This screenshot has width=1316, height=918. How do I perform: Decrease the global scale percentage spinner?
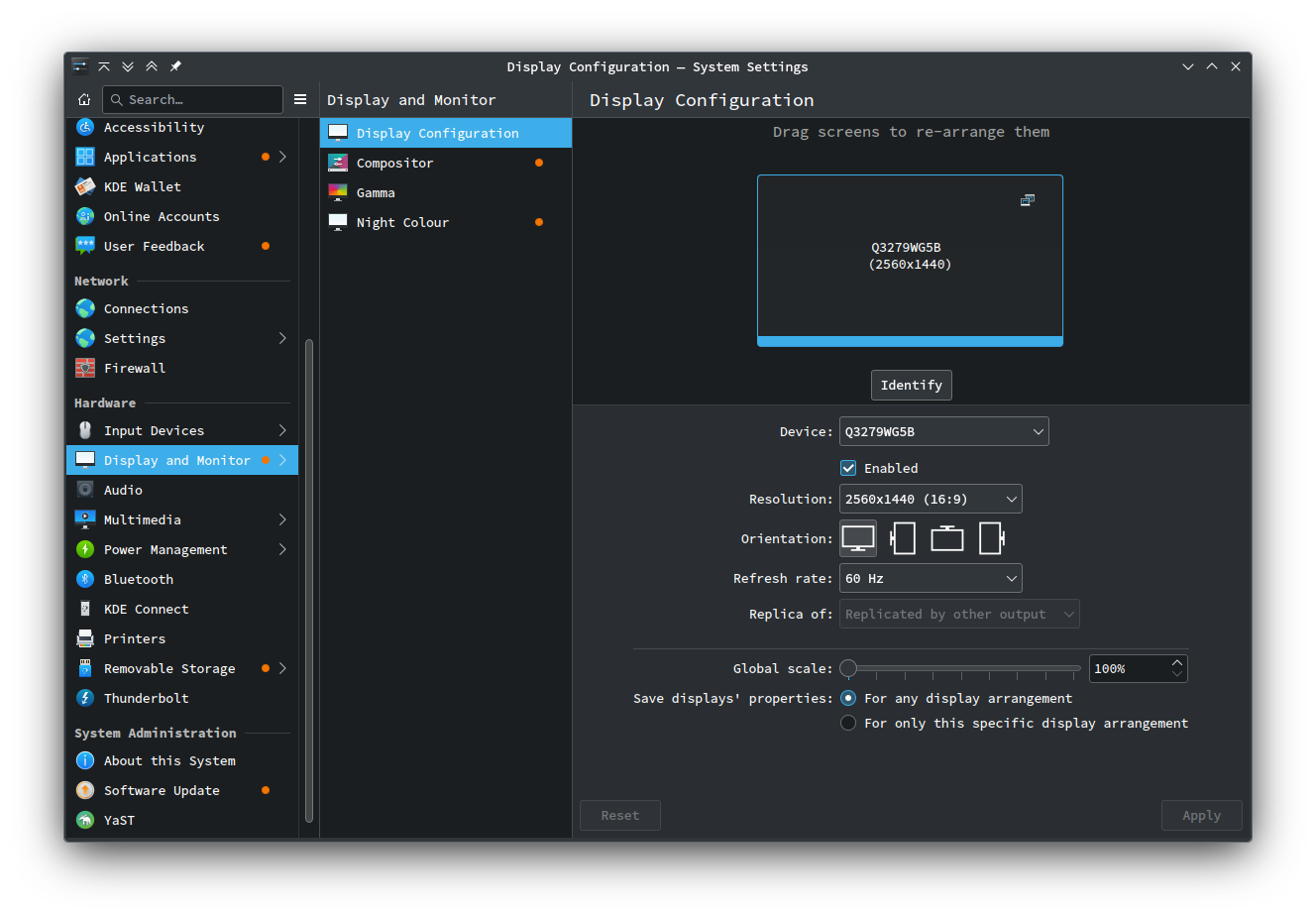pos(1177,674)
